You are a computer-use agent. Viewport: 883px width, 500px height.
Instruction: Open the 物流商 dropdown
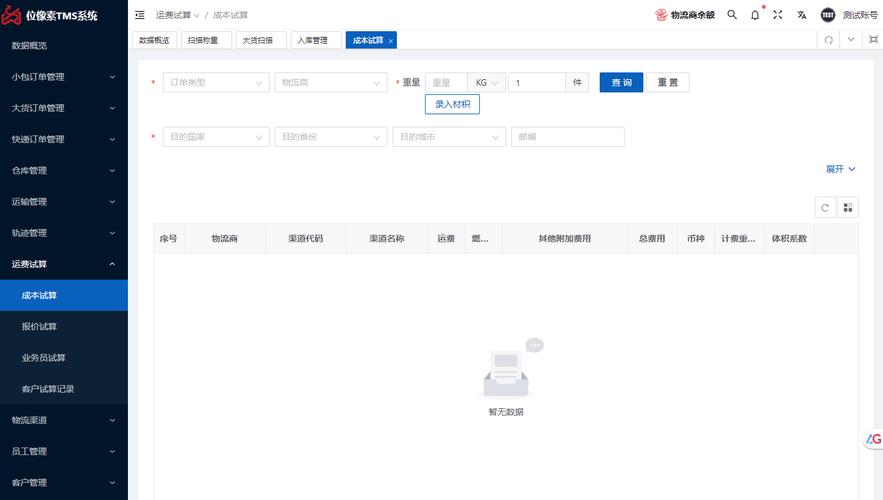click(x=331, y=82)
